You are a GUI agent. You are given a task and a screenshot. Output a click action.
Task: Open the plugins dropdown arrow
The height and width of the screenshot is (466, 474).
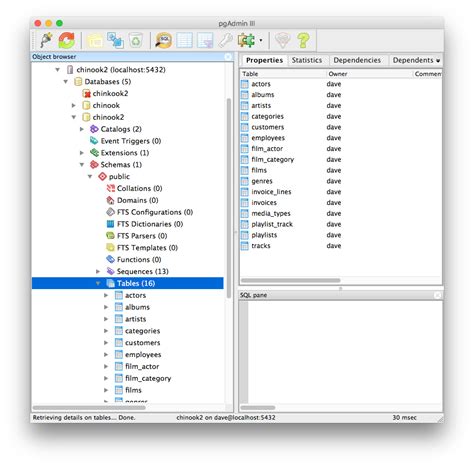(x=261, y=41)
